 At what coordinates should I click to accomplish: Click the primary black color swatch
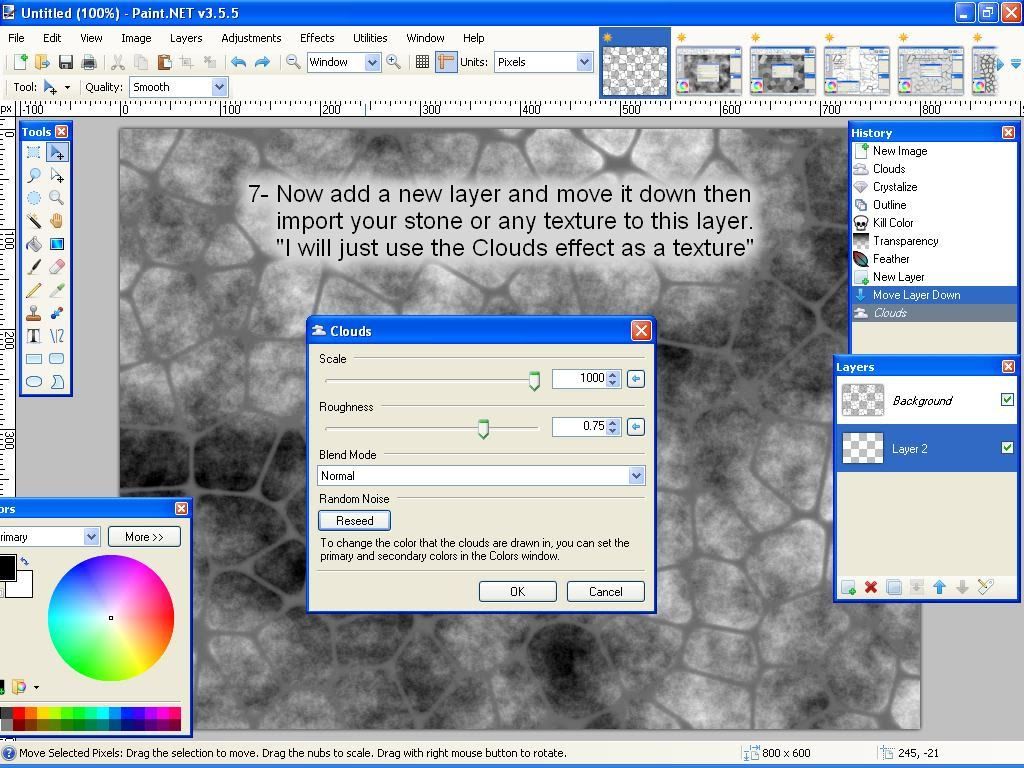7,568
